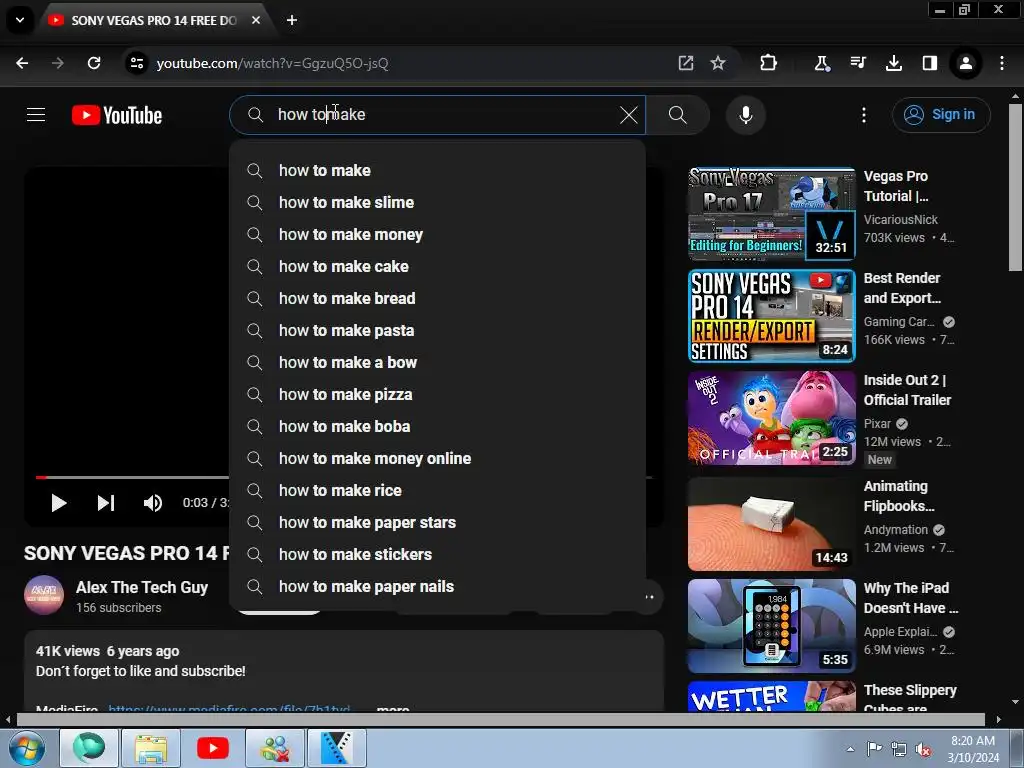Mute the video volume

(x=153, y=503)
